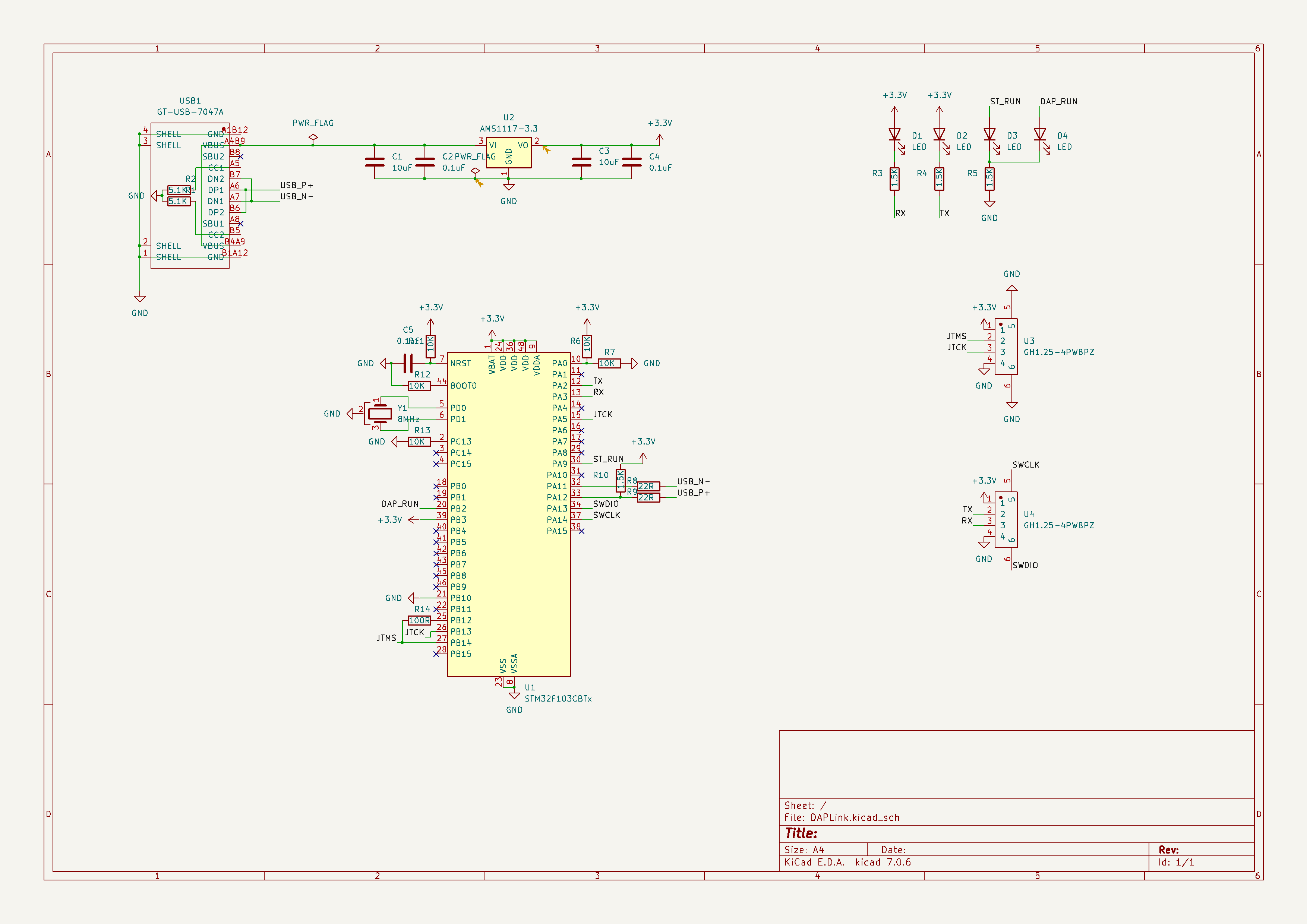Click the SWDIO label below connector U4
Image resolution: width=1307 pixels, height=924 pixels.
coord(1025,565)
